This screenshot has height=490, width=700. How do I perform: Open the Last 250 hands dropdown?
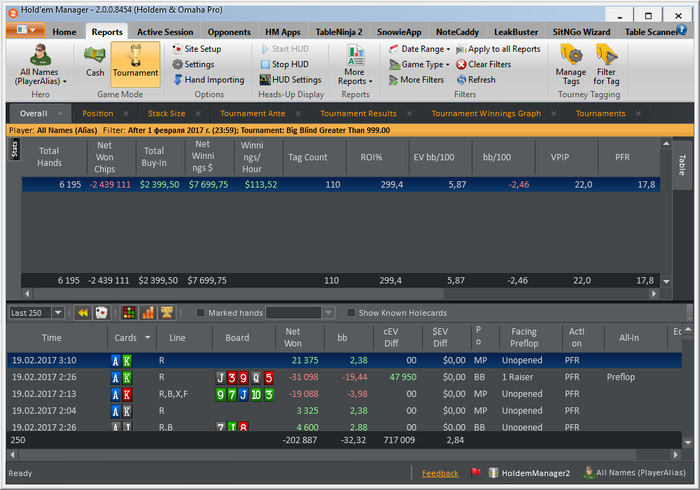(57, 313)
